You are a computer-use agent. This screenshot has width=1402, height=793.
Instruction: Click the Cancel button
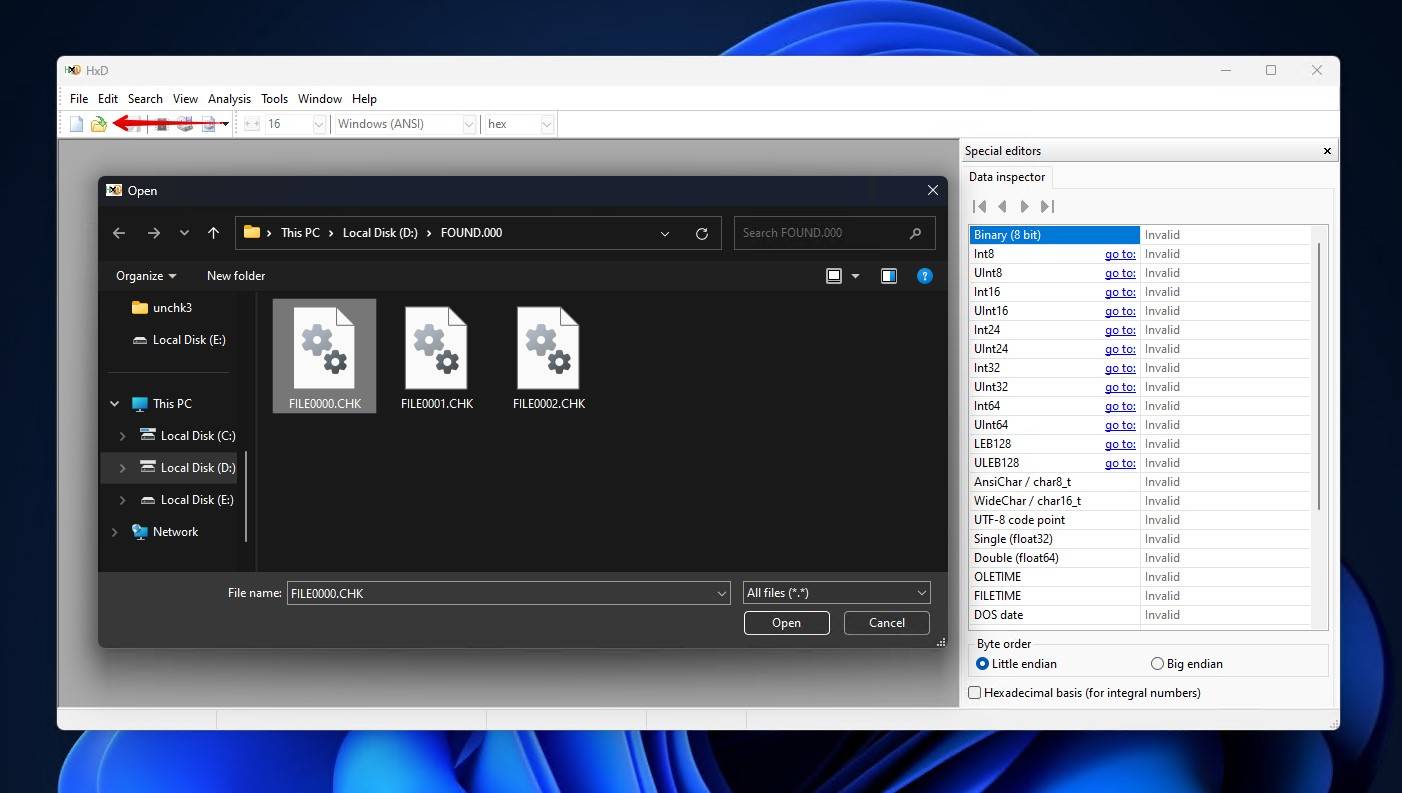click(x=887, y=623)
